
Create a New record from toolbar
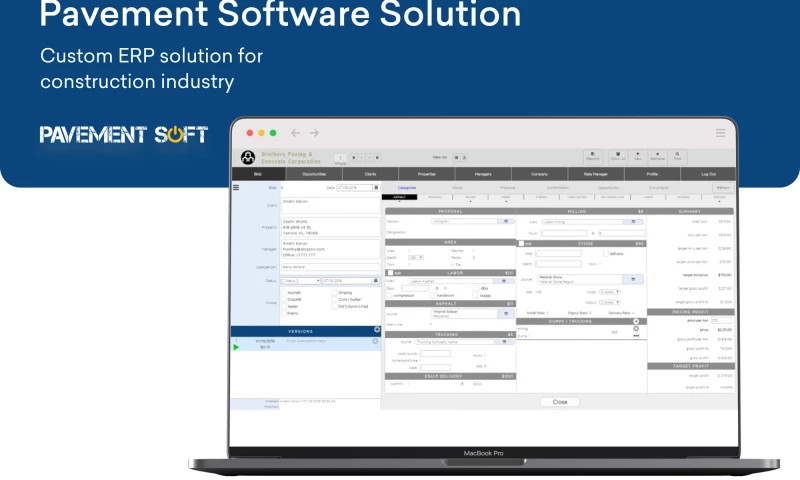638,157
